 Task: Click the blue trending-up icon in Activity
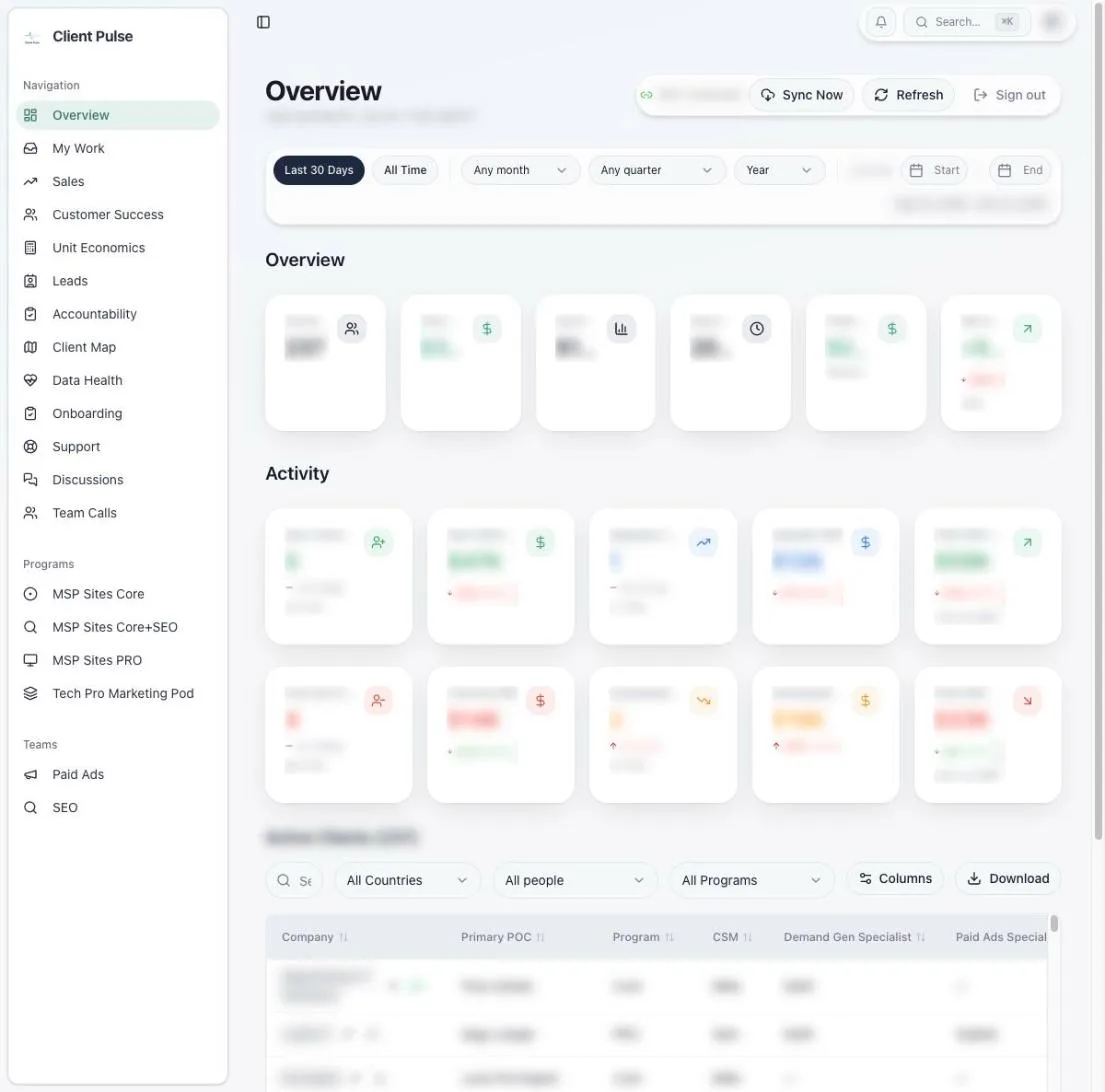click(703, 542)
